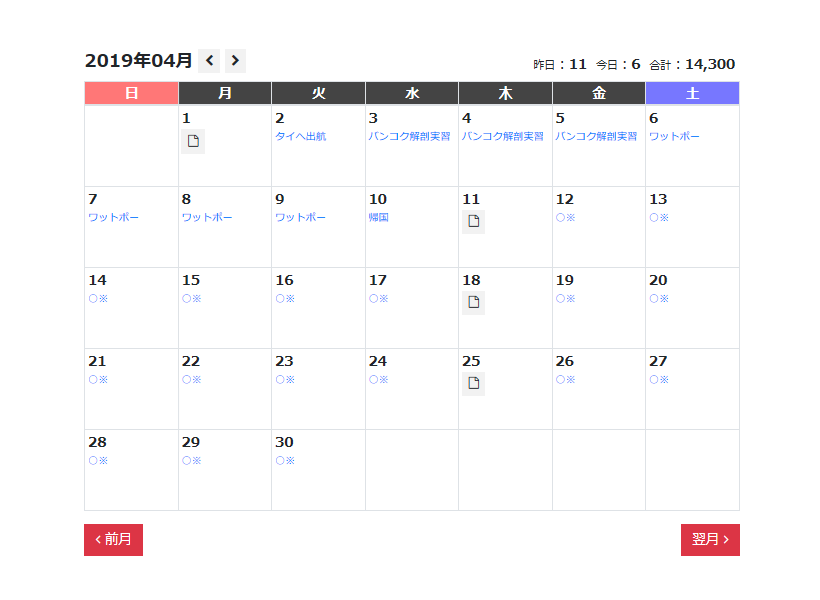The height and width of the screenshot is (600, 820).
Task: Open the ○※ entry on April 29
Action: coord(191,461)
